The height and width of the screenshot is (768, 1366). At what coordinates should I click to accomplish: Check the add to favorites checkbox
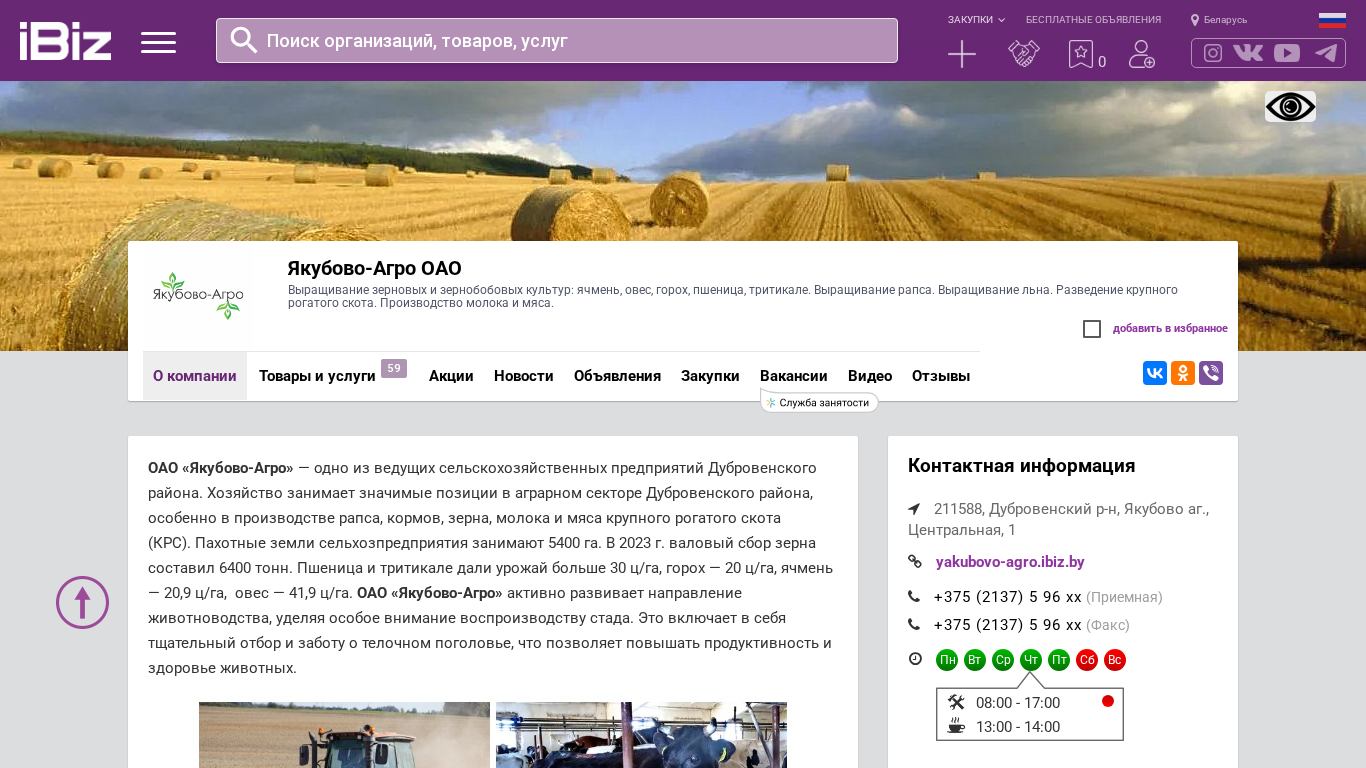pyautogui.click(x=1092, y=329)
